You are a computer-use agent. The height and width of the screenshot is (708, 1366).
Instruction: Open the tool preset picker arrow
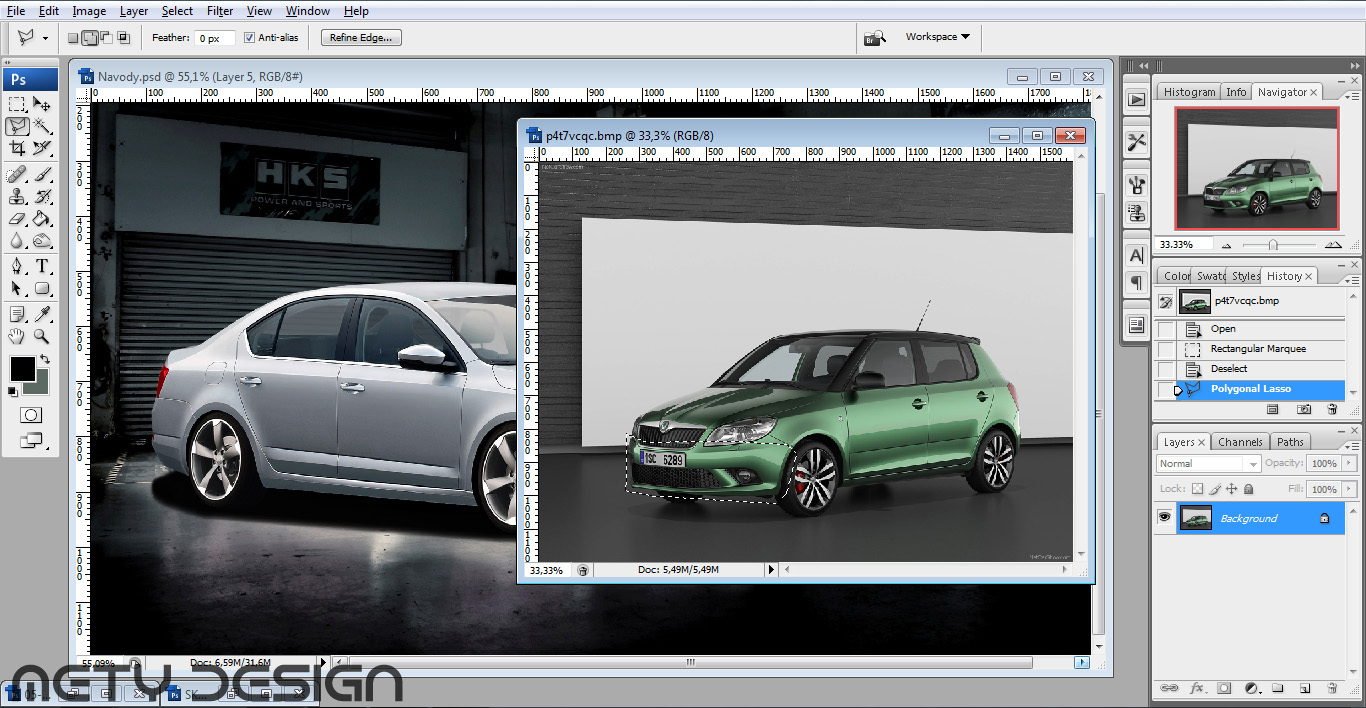tap(45, 38)
